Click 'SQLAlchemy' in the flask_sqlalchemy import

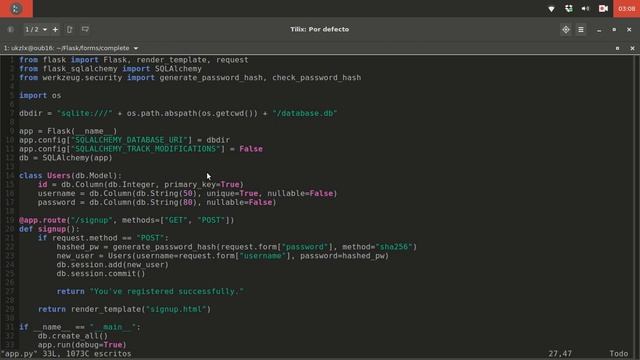click(x=178, y=69)
